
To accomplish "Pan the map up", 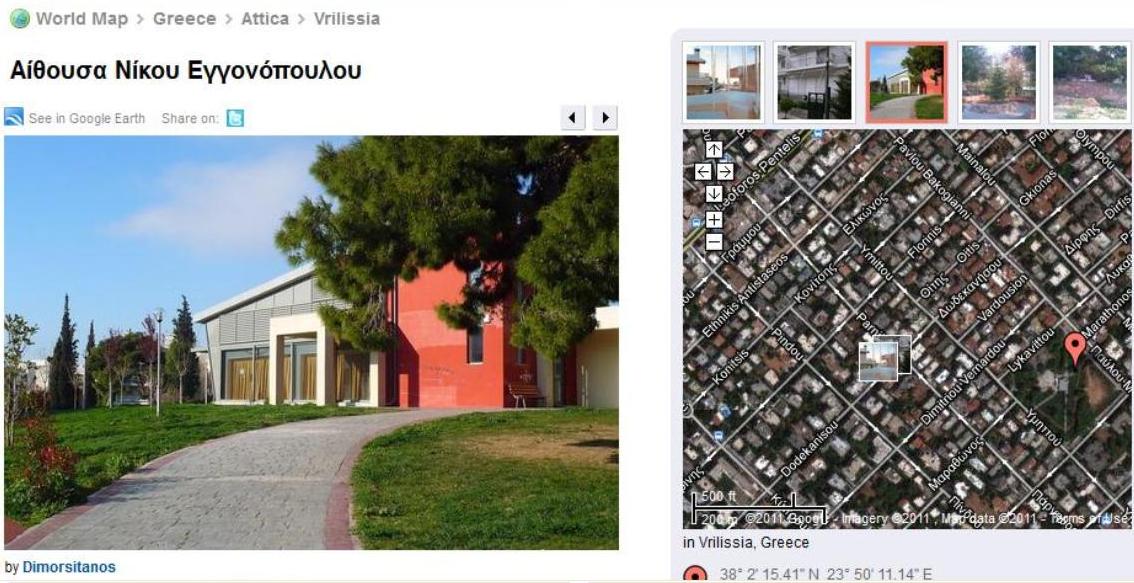I will click(x=714, y=150).
